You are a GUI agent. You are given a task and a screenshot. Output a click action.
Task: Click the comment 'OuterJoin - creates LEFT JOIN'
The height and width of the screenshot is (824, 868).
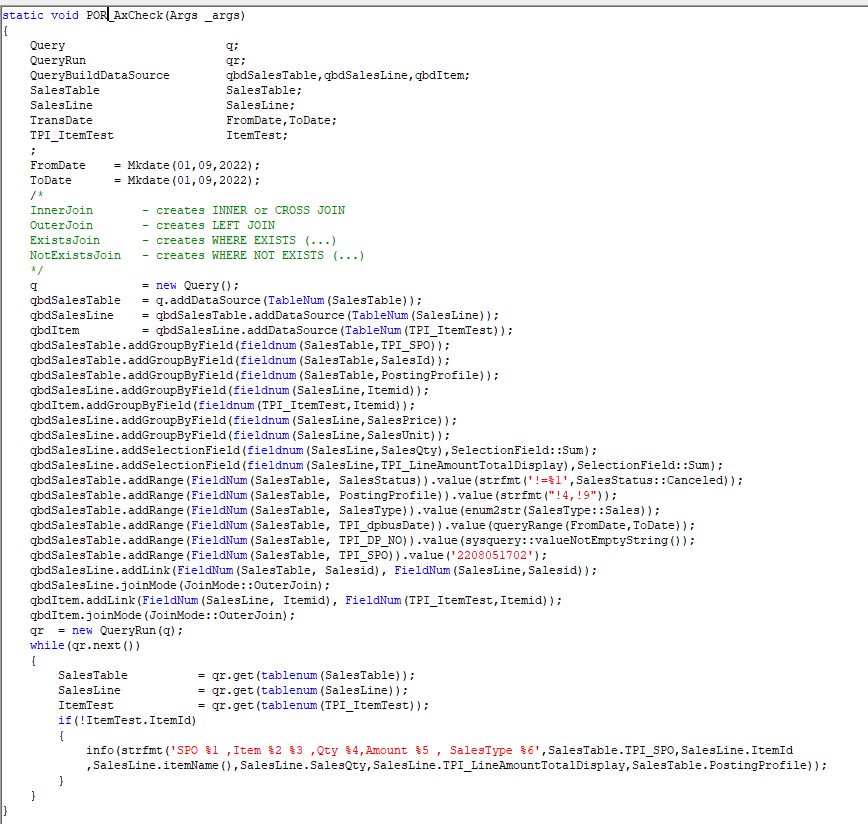tap(153, 225)
